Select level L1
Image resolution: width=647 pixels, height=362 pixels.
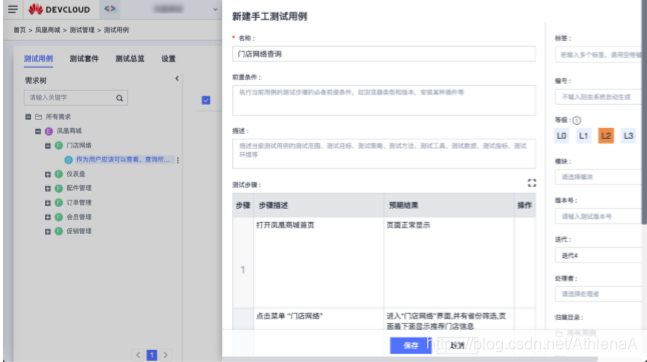click(x=583, y=136)
